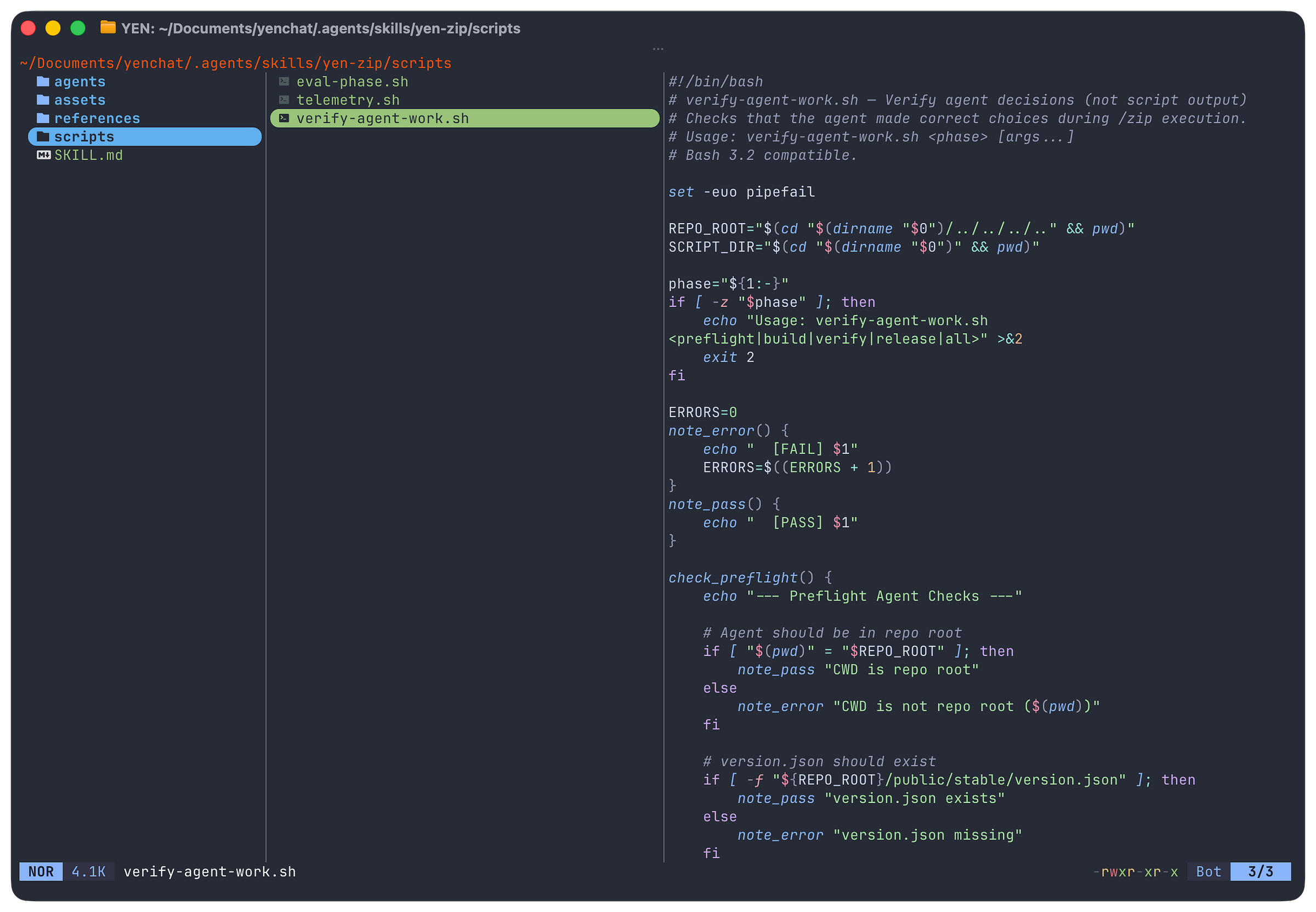Screen dimensions: 1316x912
Task: Click the orange folder icon in title bar
Action: (108, 27)
